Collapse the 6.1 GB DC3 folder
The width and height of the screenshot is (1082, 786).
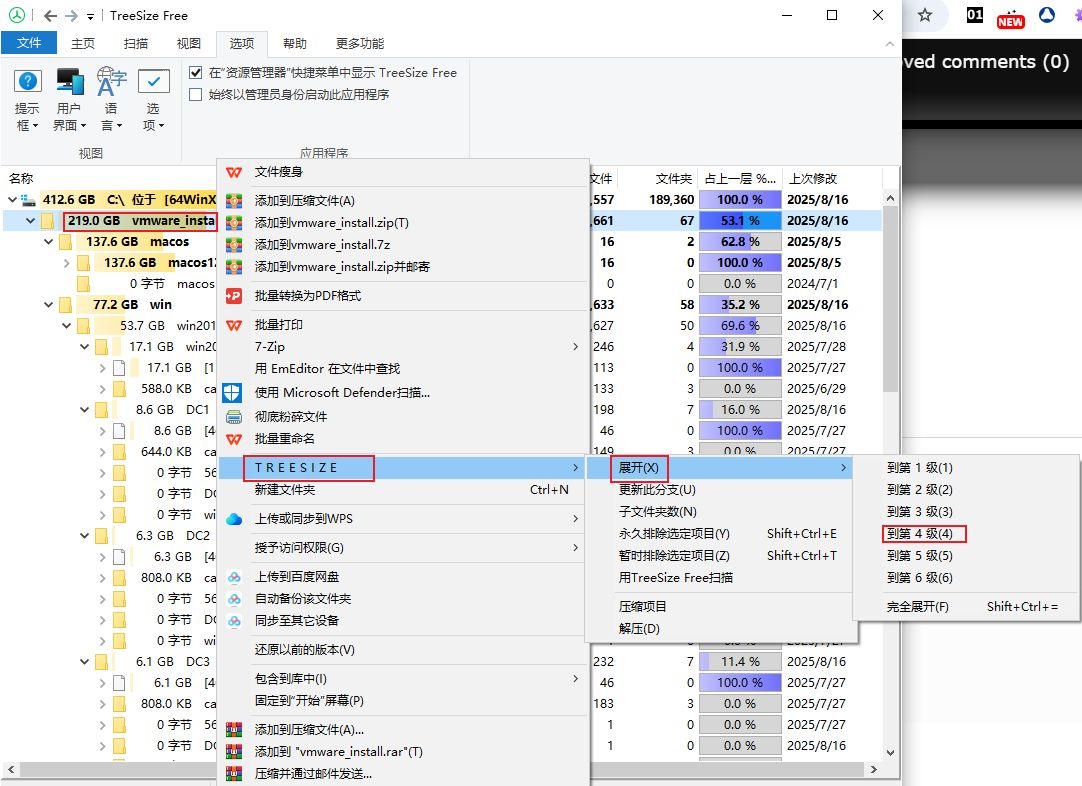pyautogui.click(x=84, y=662)
